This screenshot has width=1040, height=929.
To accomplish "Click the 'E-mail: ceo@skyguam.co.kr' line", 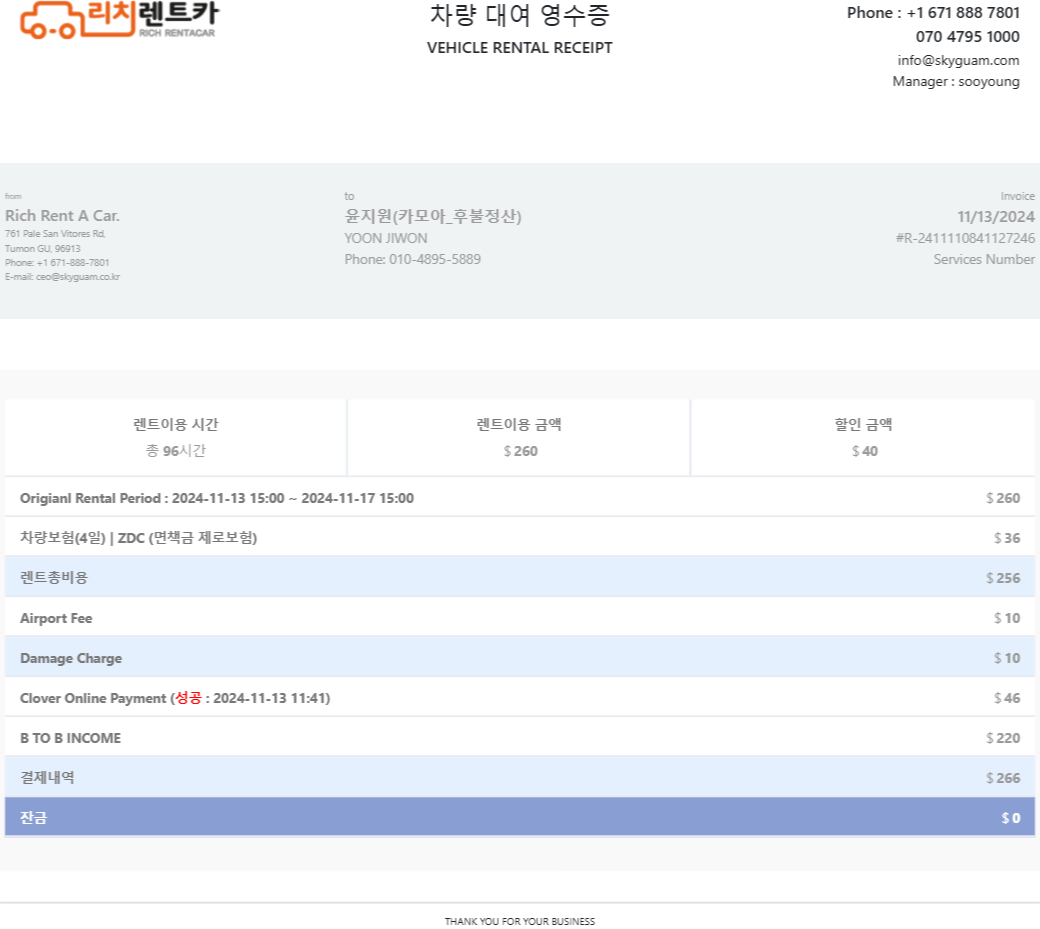I will click(x=62, y=277).
